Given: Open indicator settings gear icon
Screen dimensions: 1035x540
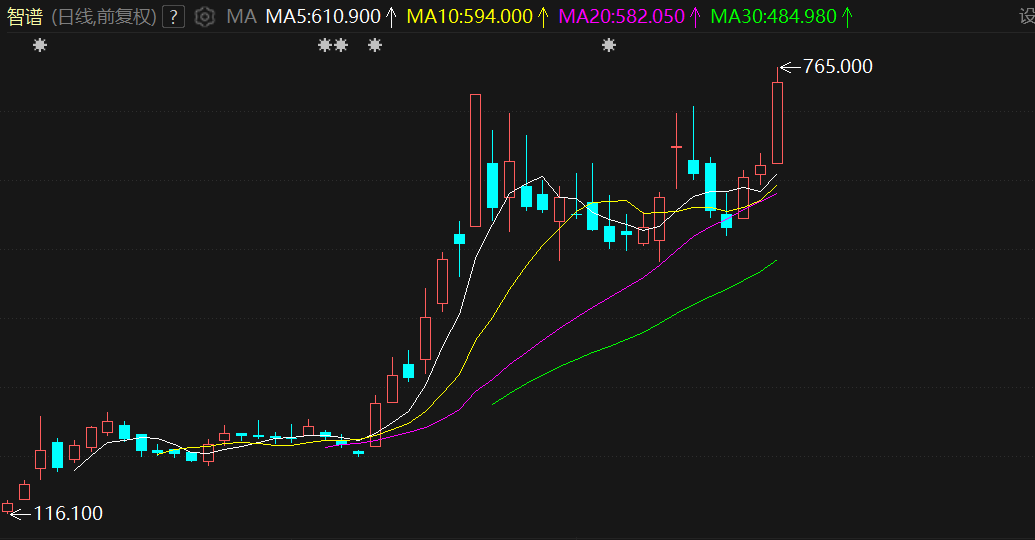Looking at the screenshot, I should [205, 16].
